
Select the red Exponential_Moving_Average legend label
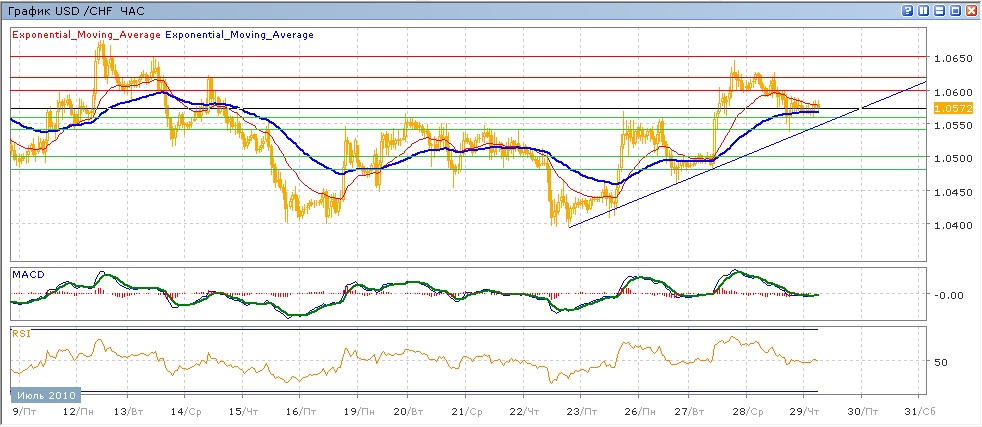click(86, 35)
